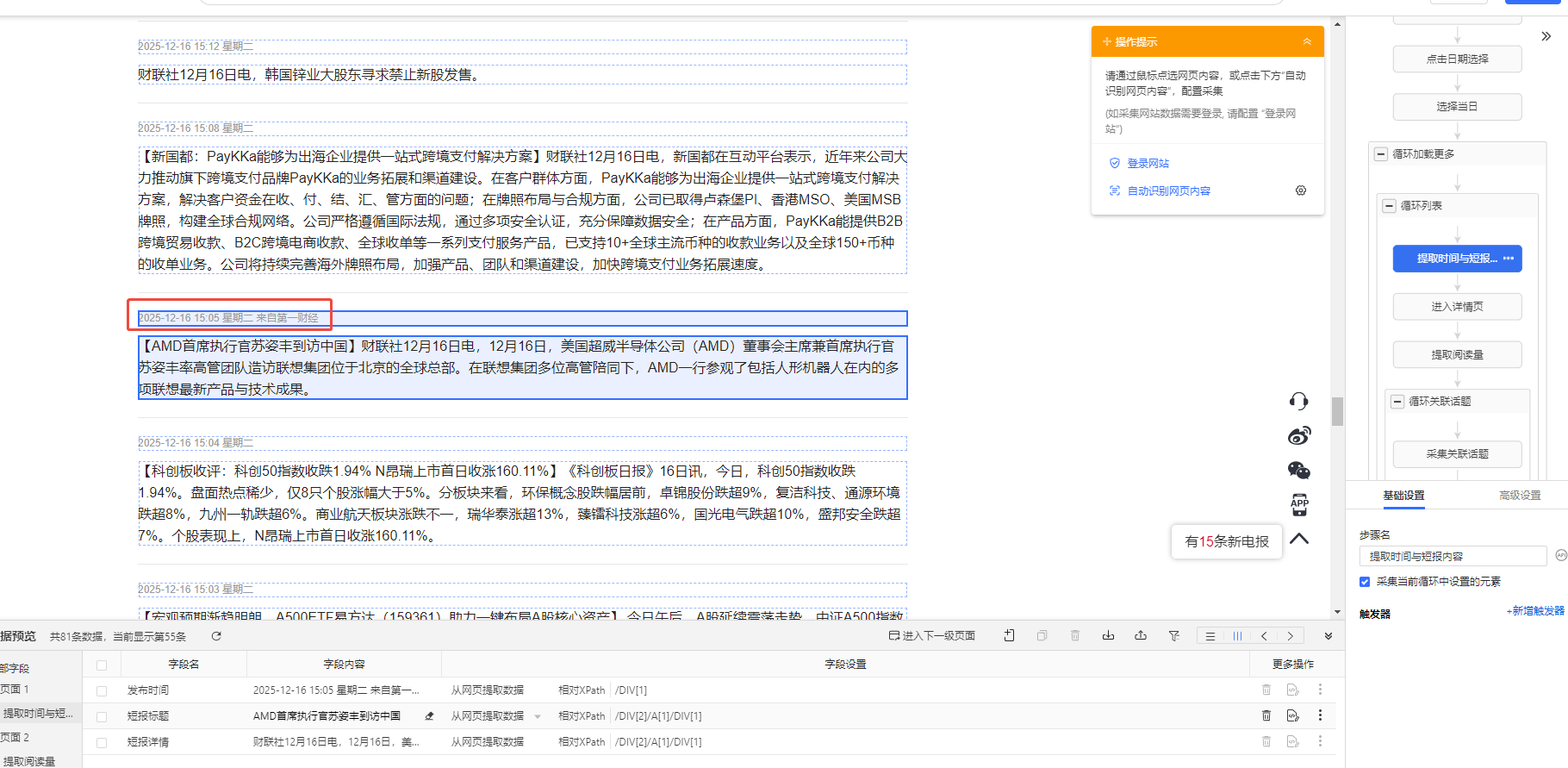Switch to vertical columns layout icon
This screenshot has width=1568, height=768.
point(1237,636)
